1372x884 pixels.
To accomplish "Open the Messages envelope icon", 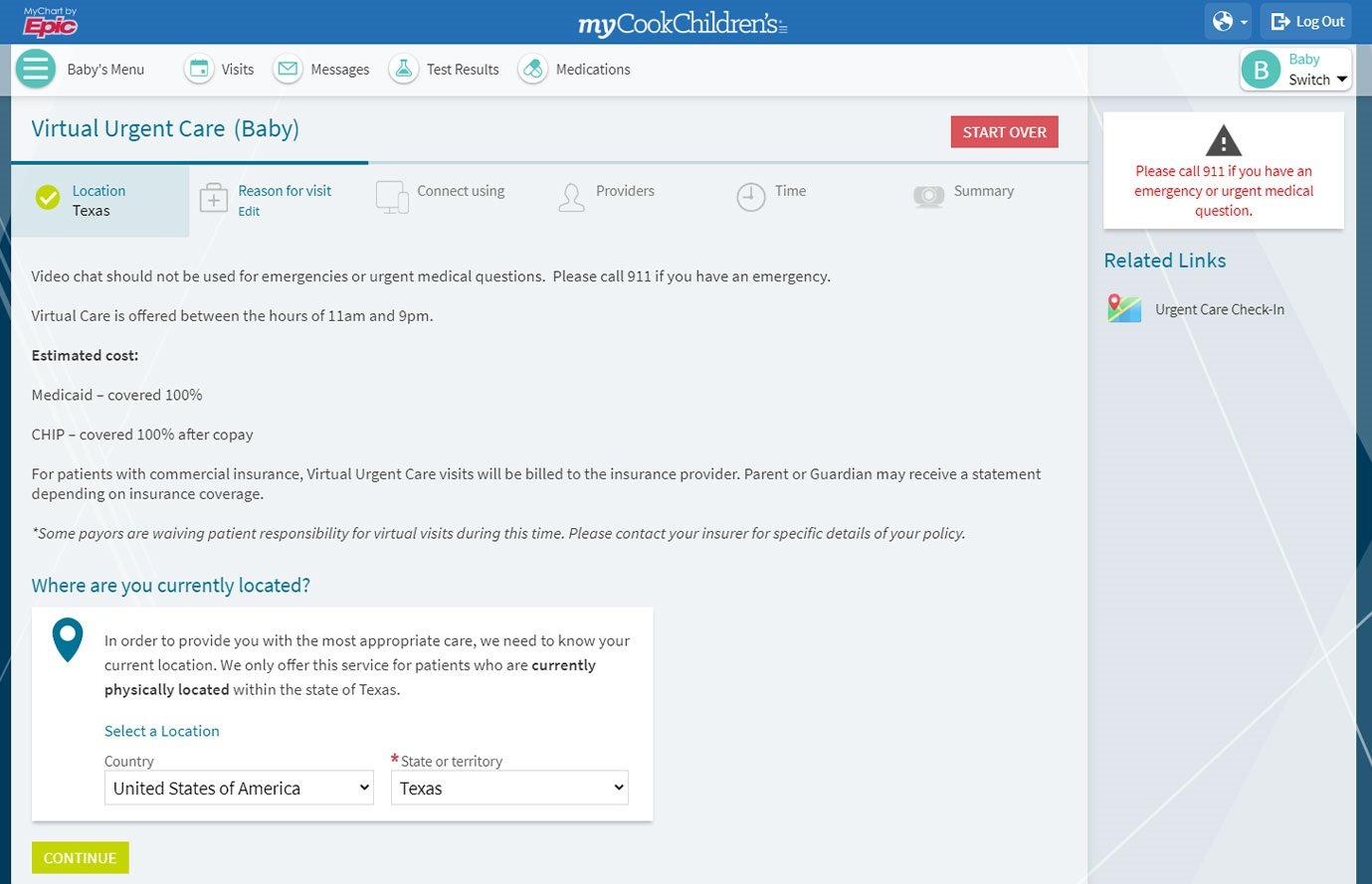I will pos(288,70).
